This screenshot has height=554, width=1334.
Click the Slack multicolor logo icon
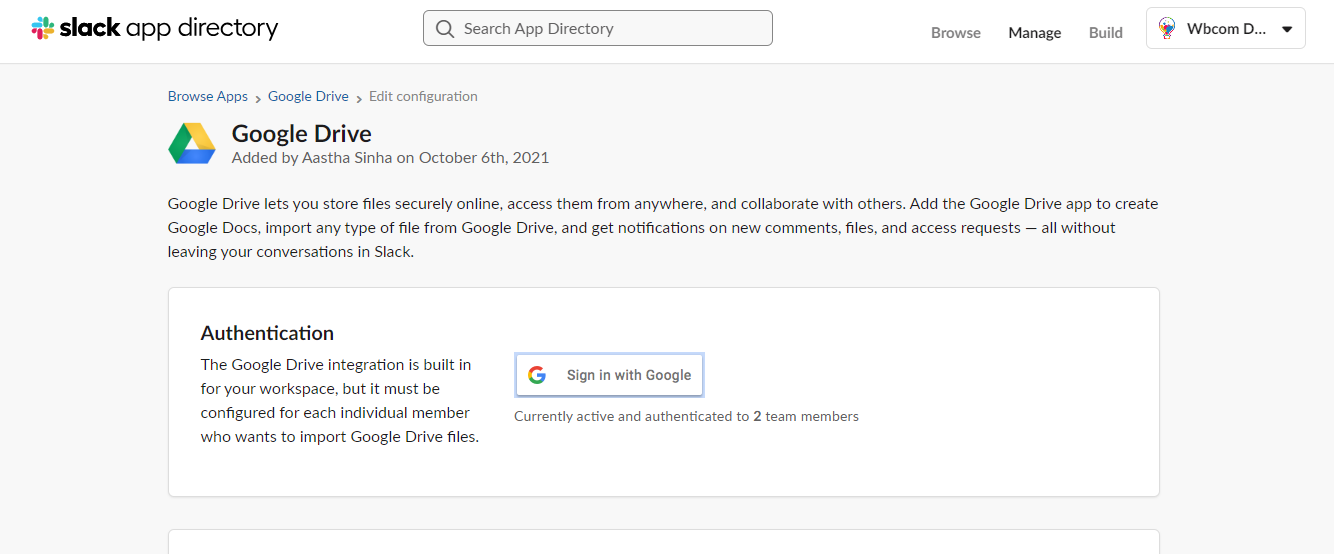point(43,28)
